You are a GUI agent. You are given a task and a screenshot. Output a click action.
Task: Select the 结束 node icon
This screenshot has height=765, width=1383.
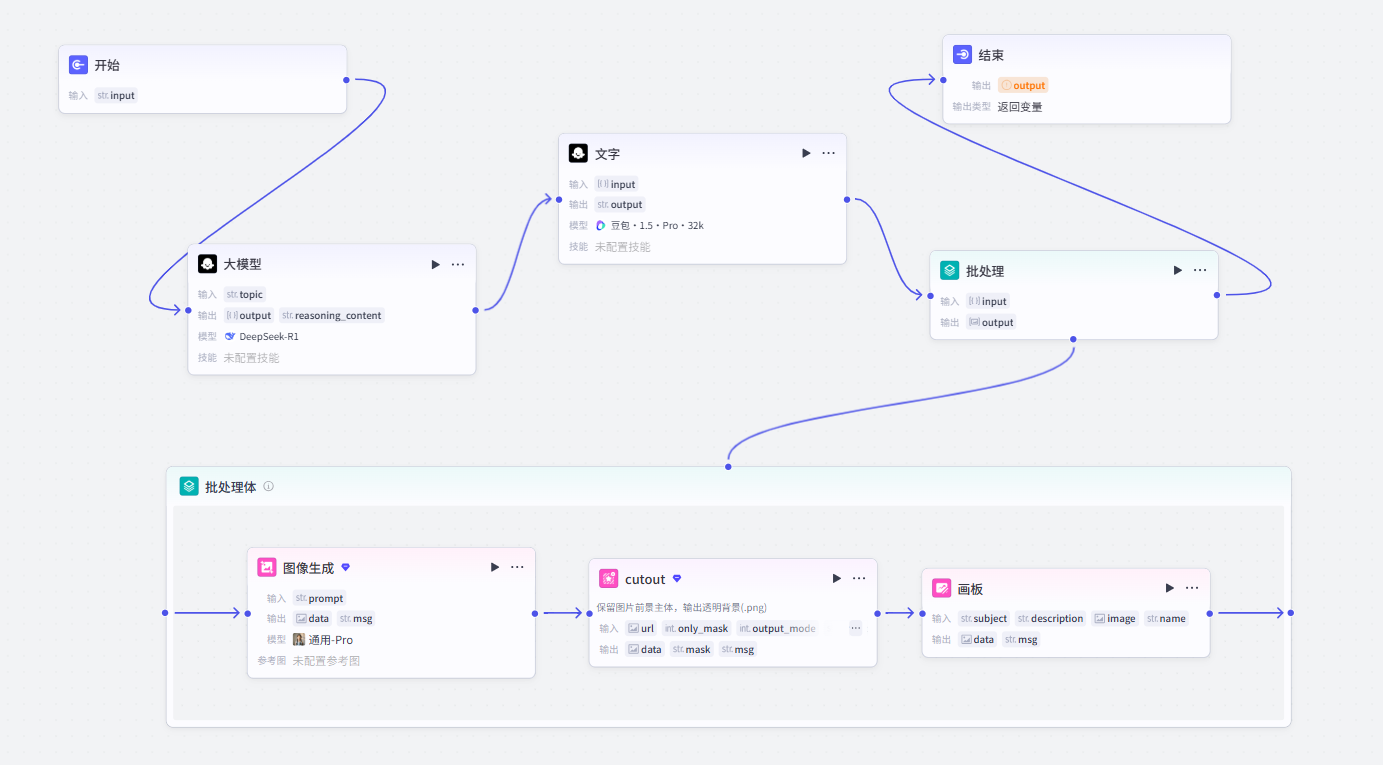point(963,55)
